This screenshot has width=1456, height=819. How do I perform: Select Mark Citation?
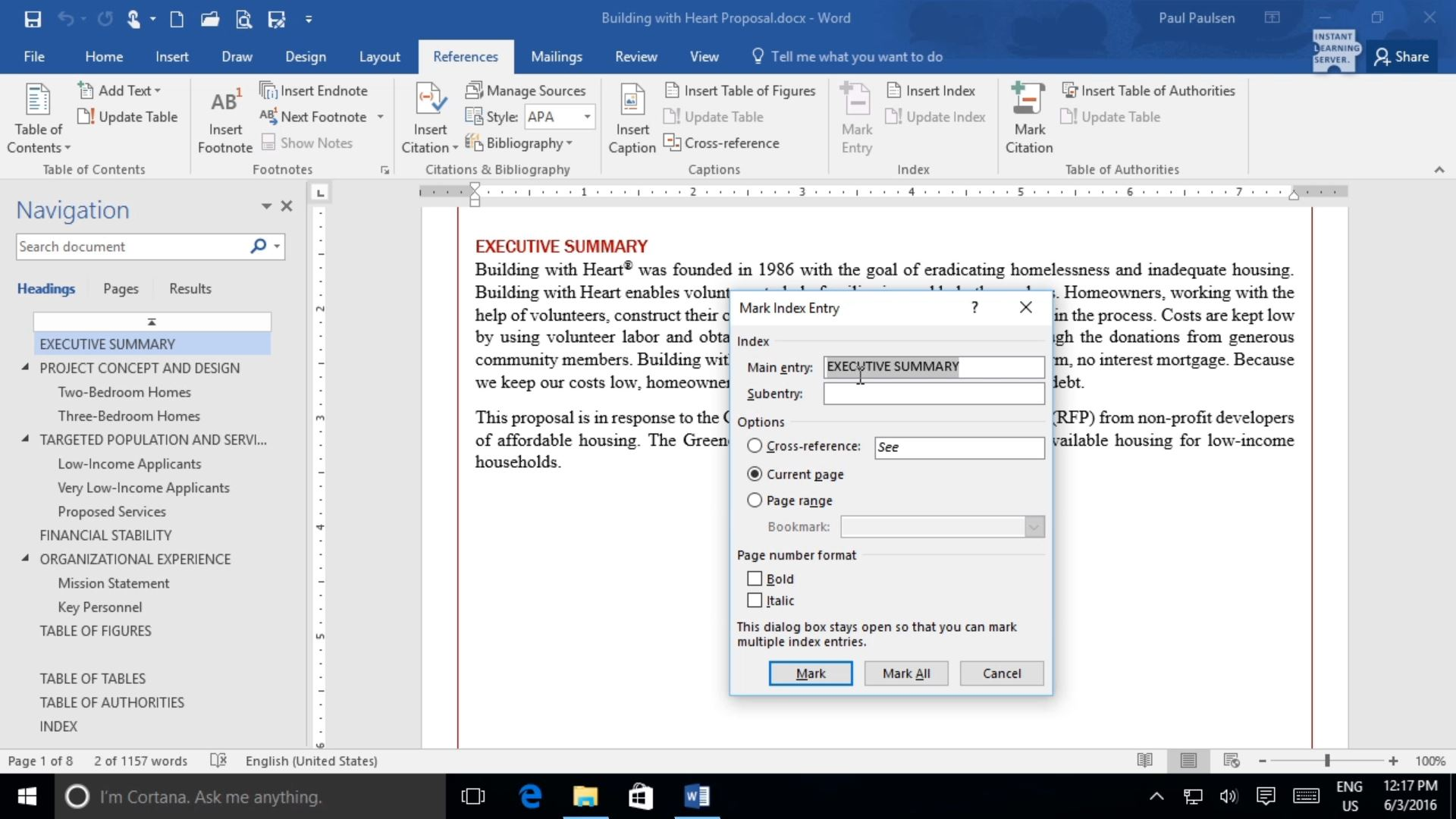point(1028,116)
